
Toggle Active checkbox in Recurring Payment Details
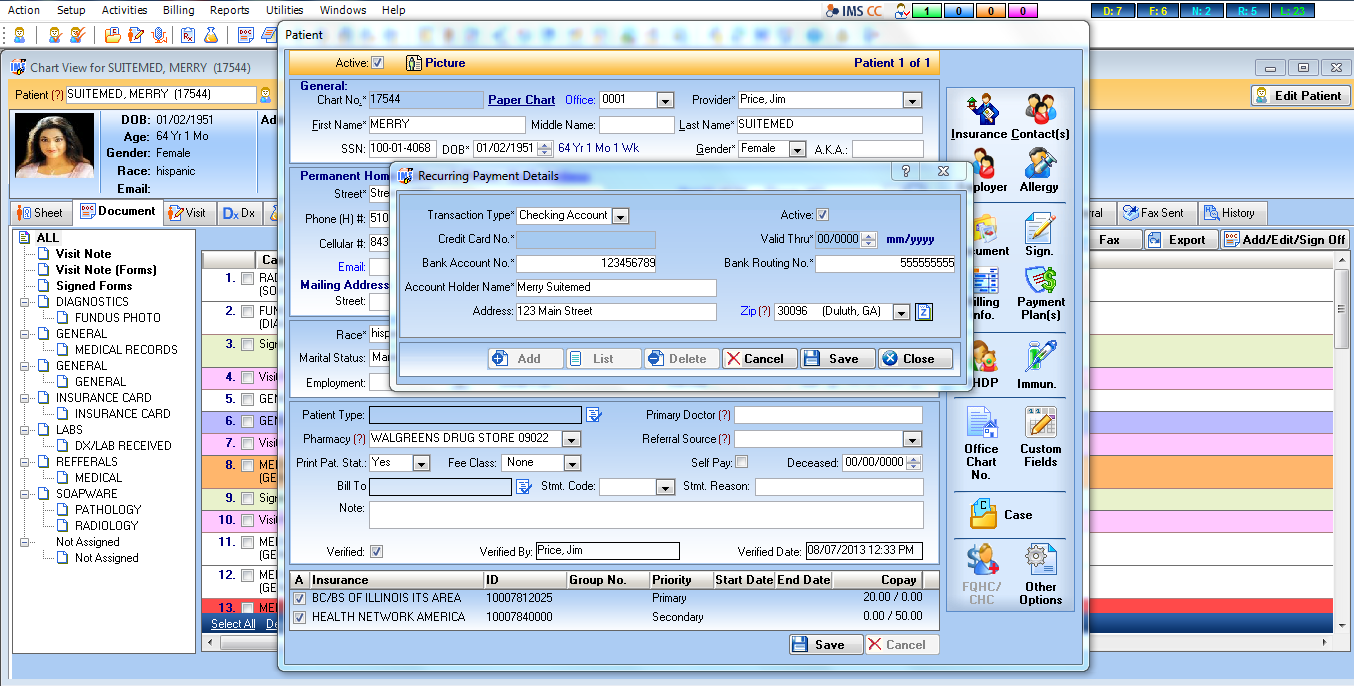pyautogui.click(x=822, y=215)
